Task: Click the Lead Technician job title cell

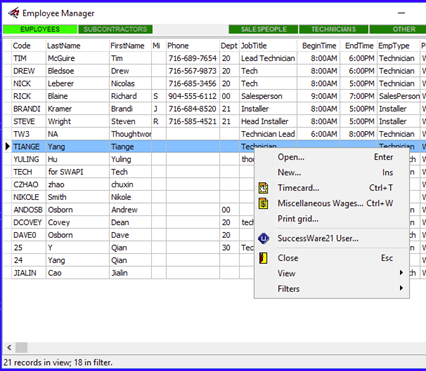Action: coord(268,58)
